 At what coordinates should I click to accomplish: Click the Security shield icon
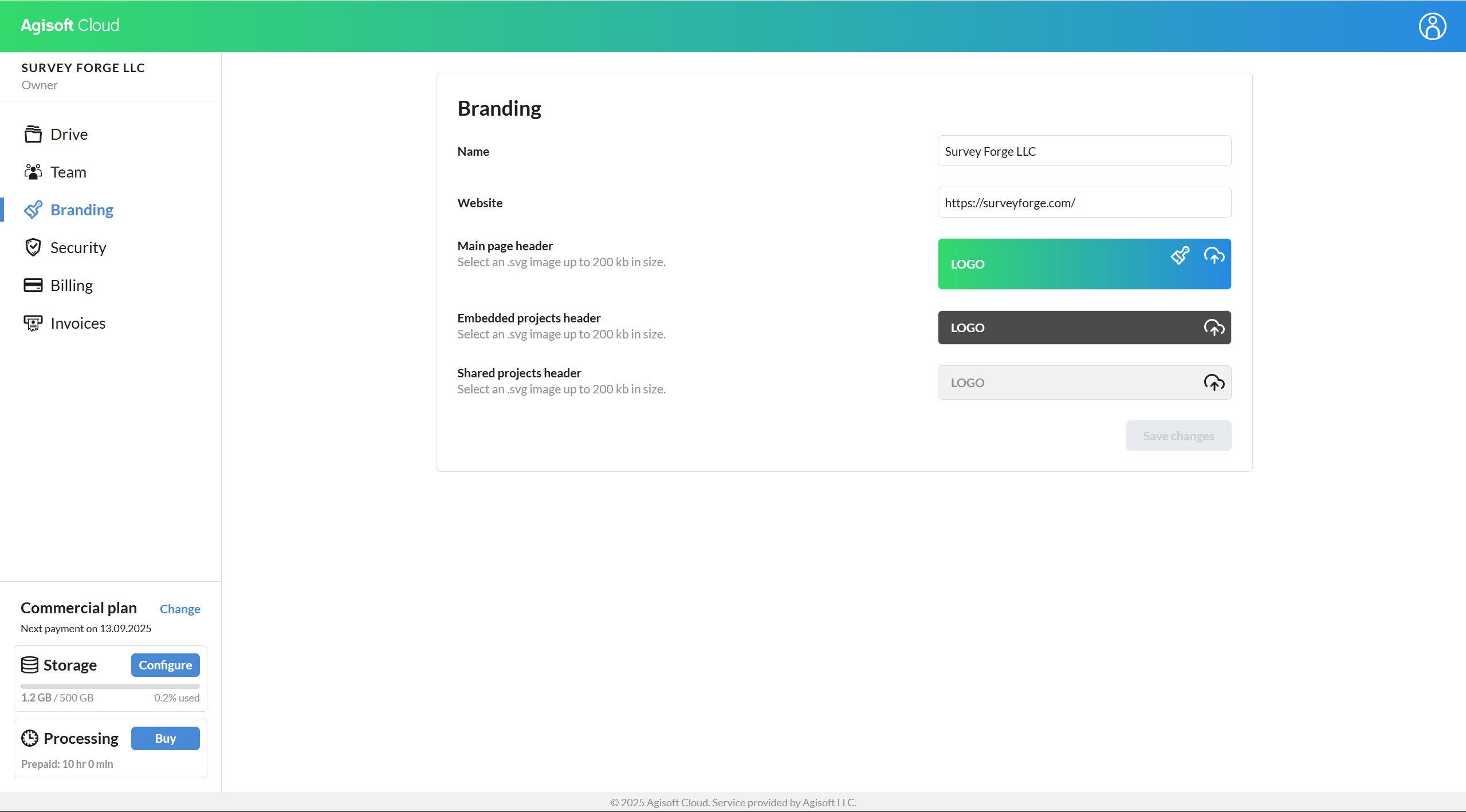[x=33, y=247]
